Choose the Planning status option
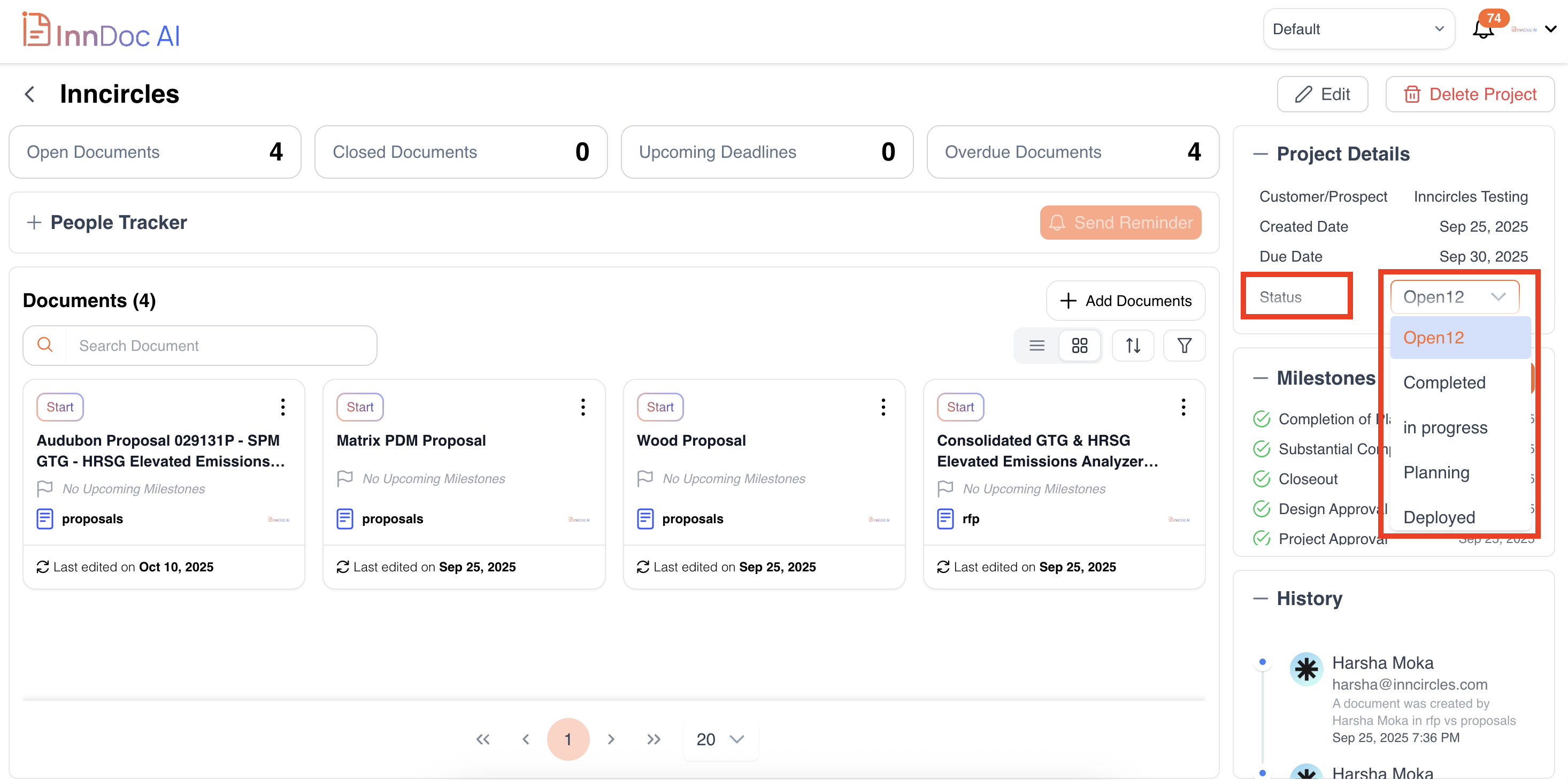Screen dimensions: 1568x780 pos(1436,472)
